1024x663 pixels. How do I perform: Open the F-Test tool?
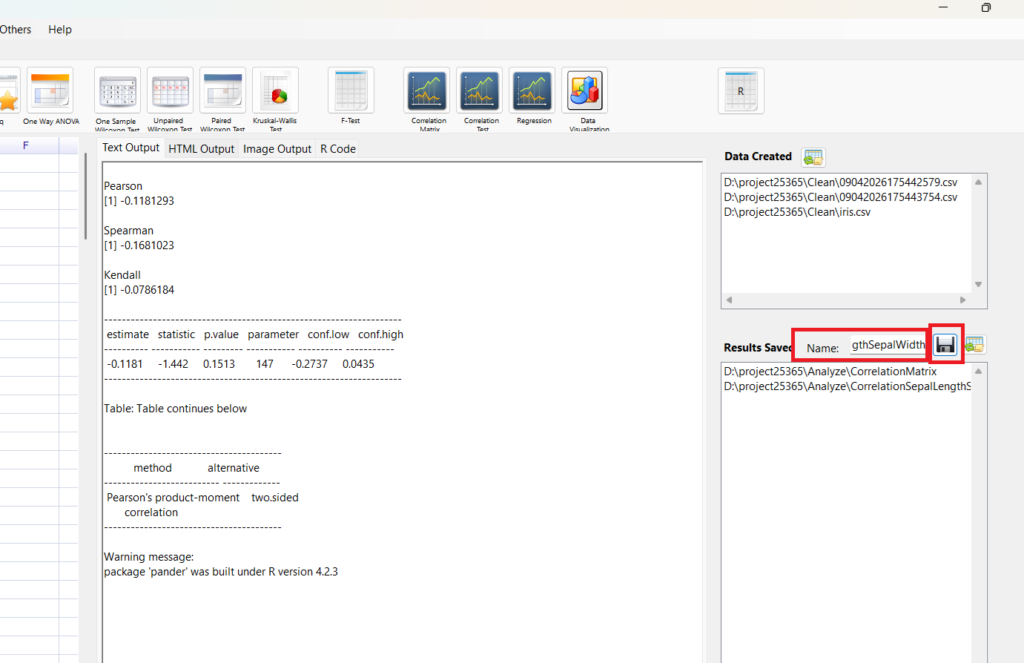pyautogui.click(x=350, y=92)
